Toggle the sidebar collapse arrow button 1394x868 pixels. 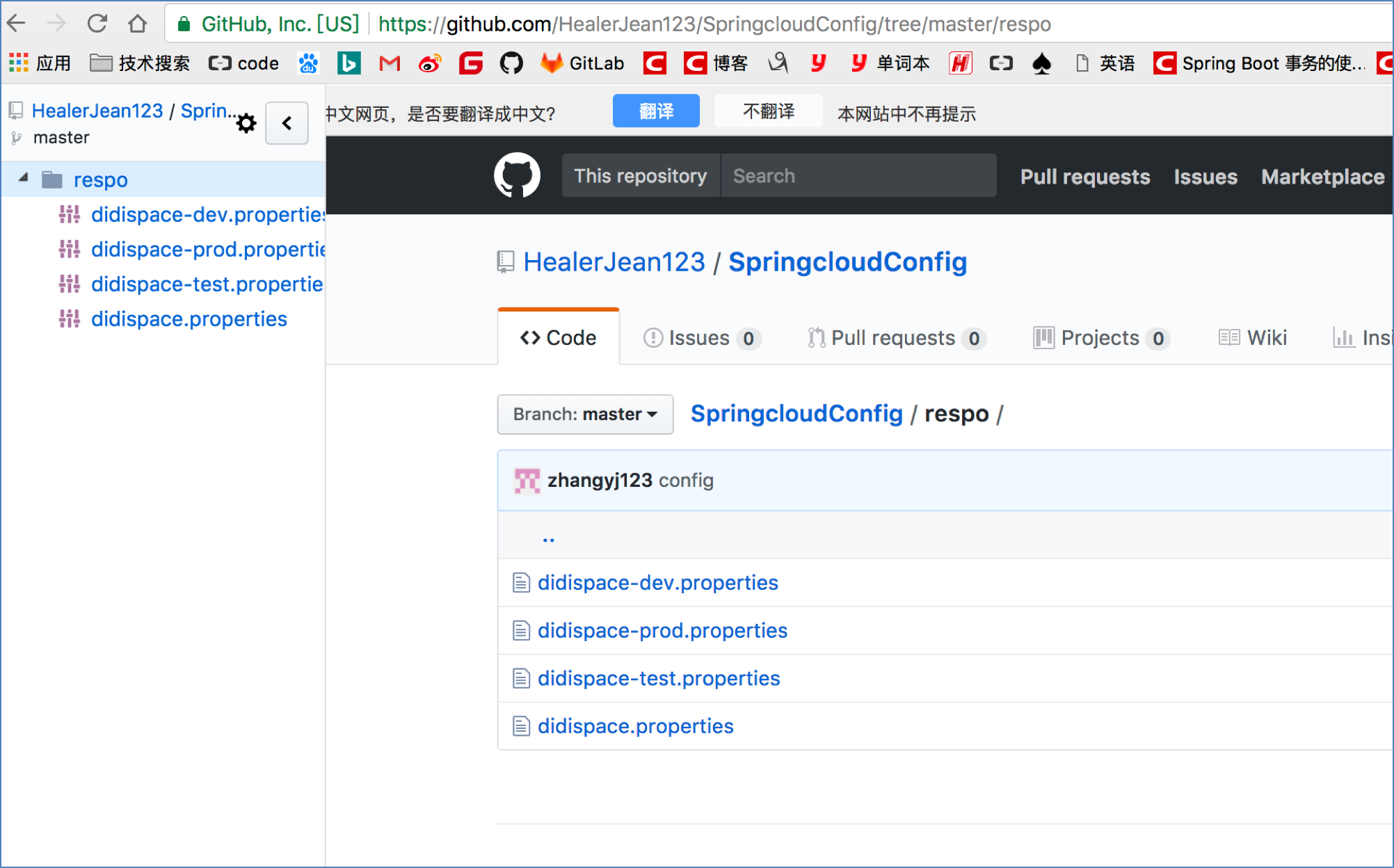tap(287, 120)
